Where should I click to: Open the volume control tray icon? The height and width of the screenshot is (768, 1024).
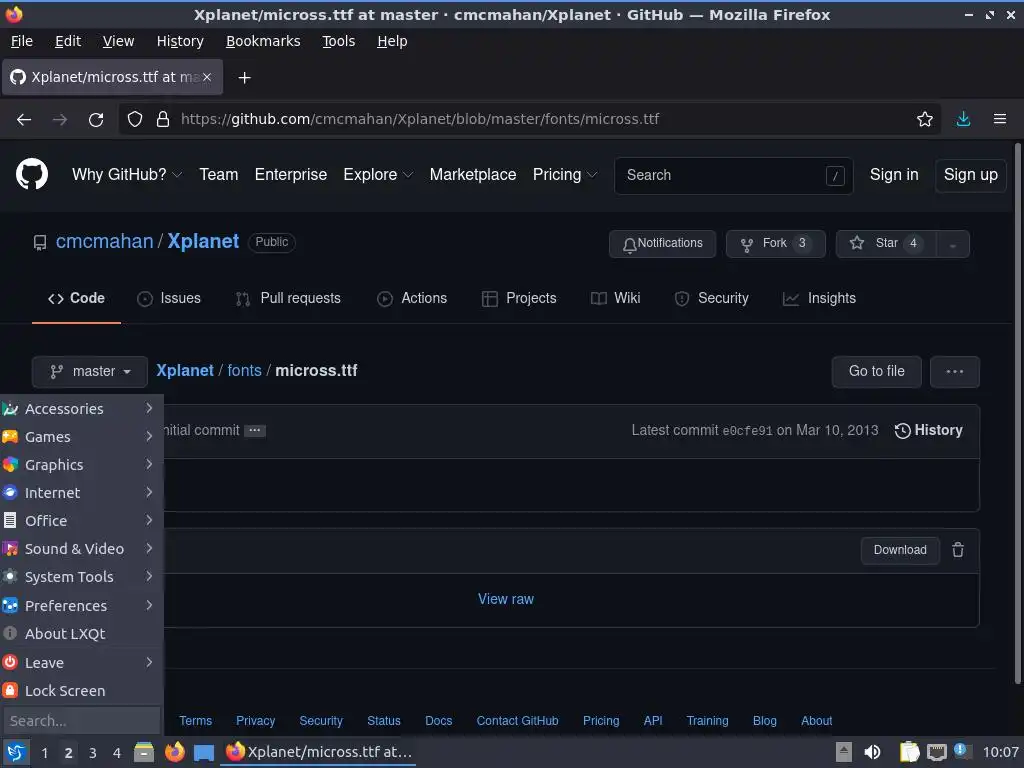(x=872, y=752)
